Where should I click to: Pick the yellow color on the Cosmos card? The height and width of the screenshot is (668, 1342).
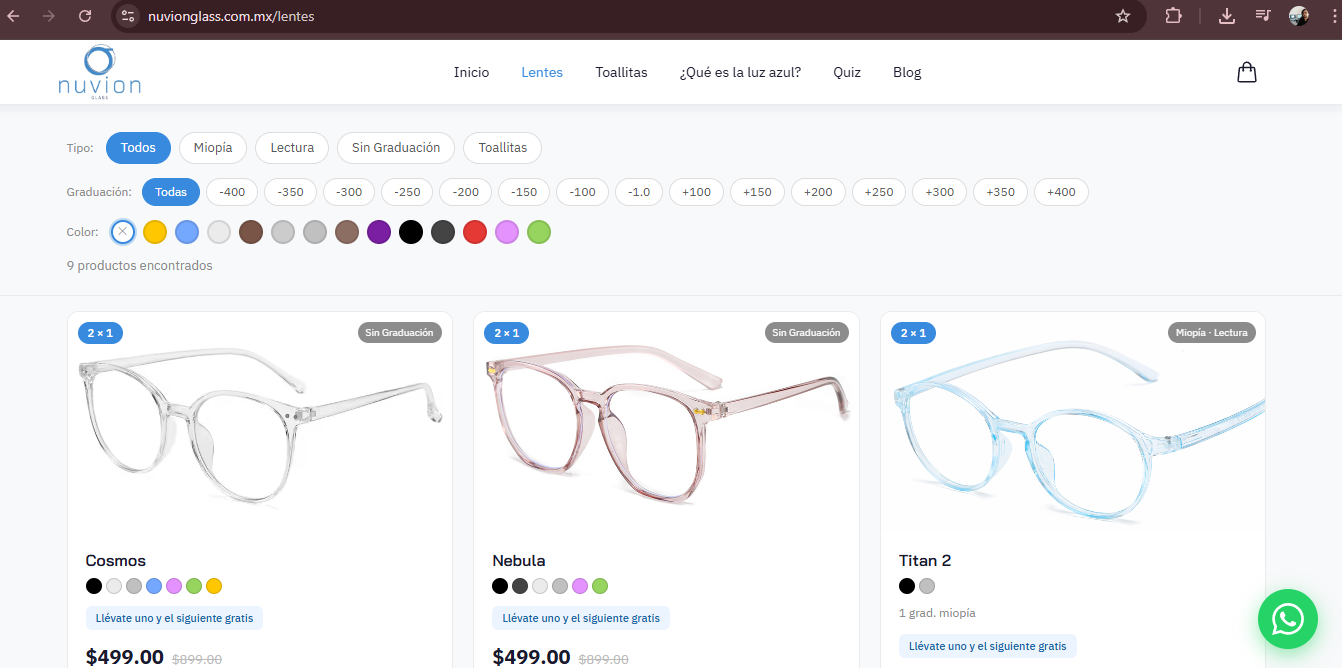[213, 586]
